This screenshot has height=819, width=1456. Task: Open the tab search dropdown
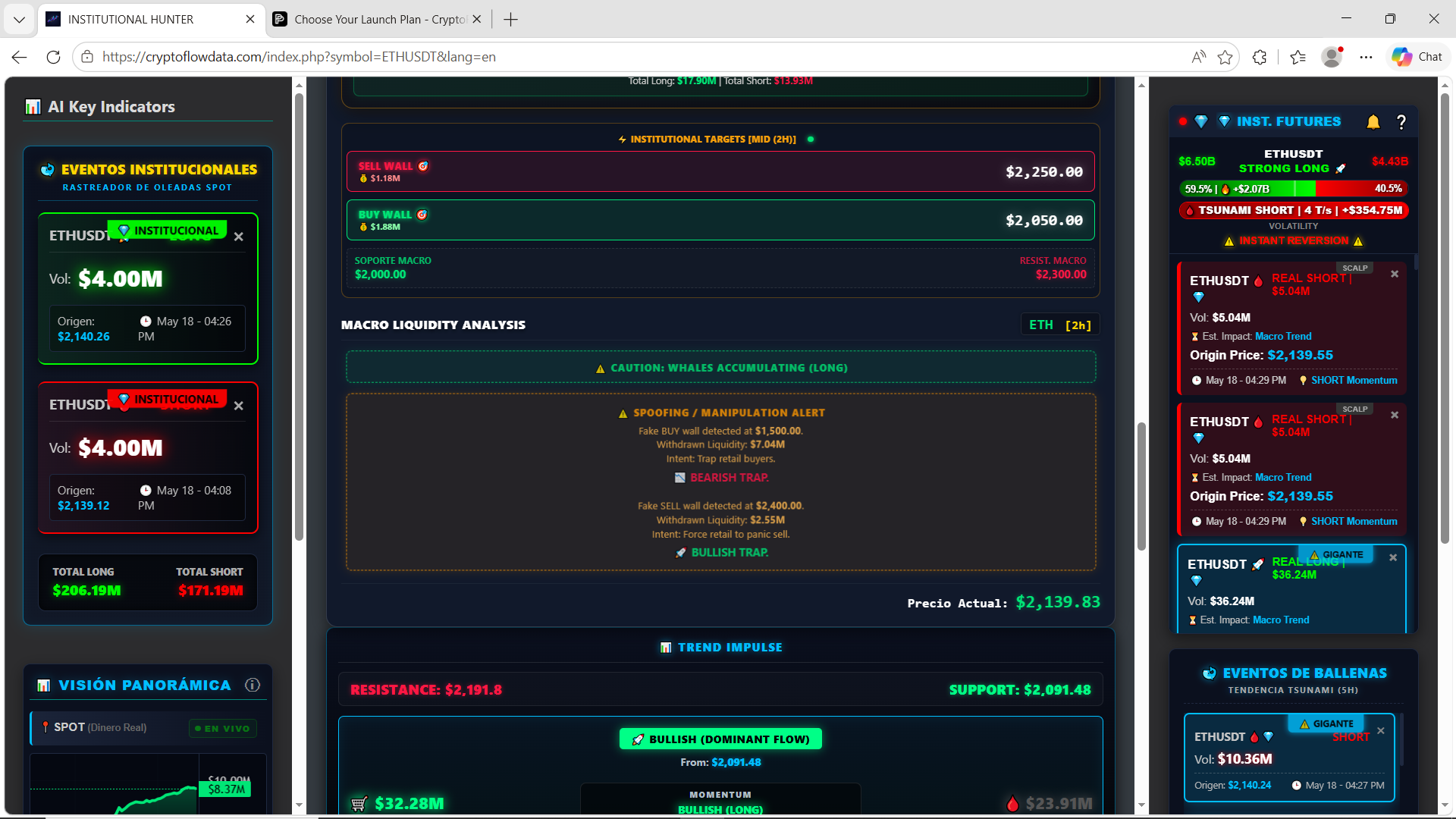click(x=19, y=19)
